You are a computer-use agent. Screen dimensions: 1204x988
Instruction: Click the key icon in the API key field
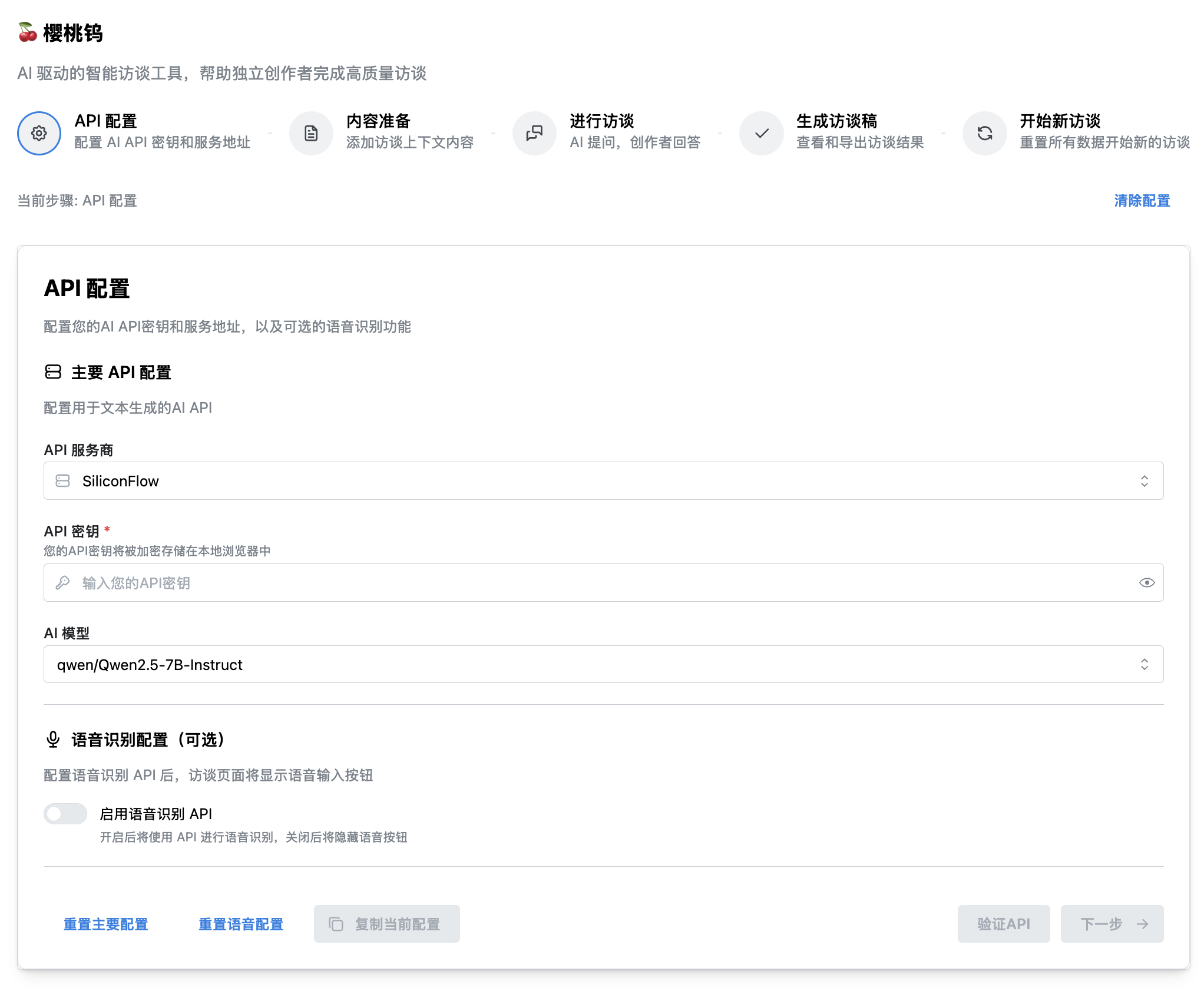(x=62, y=583)
